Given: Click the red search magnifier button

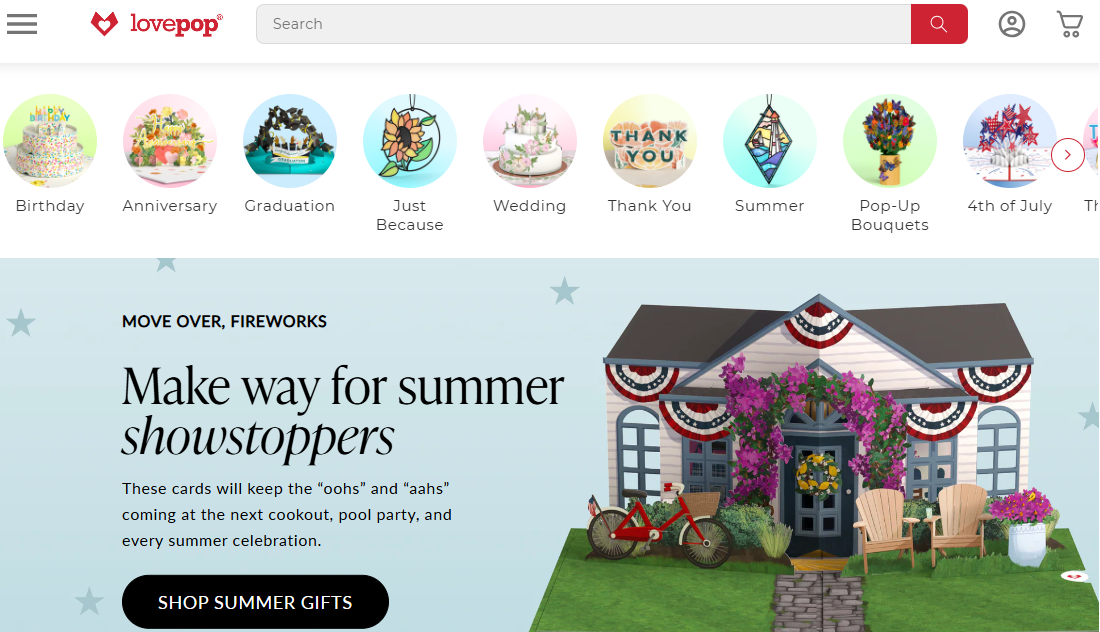Looking at the screenshot, I should tap(939, 24).
